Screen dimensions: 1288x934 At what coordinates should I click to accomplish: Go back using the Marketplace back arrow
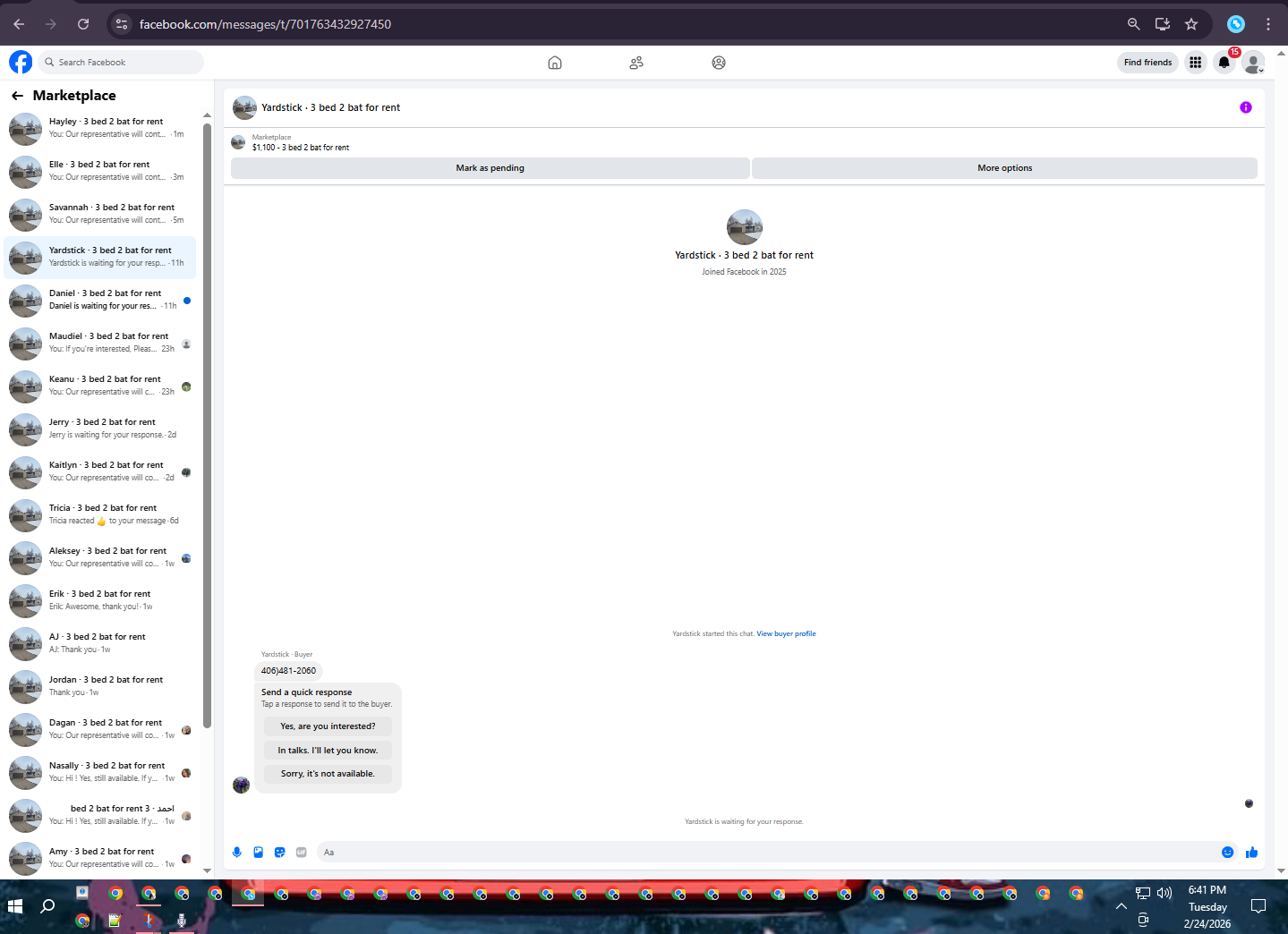coord(17,96)
